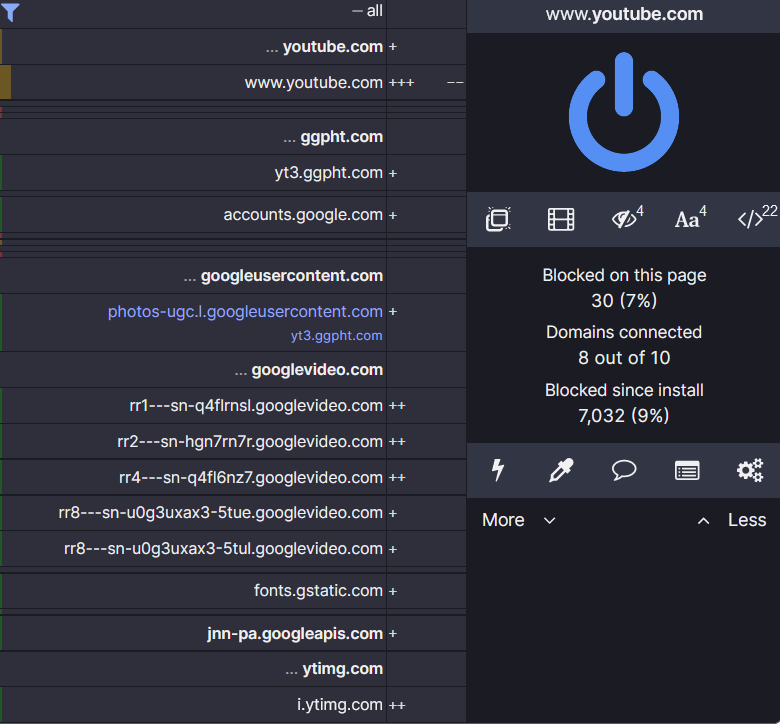Toggle JavaScript blocking code icon
The height and width of the screenshot is (724, 780).
tap(756, 217)
